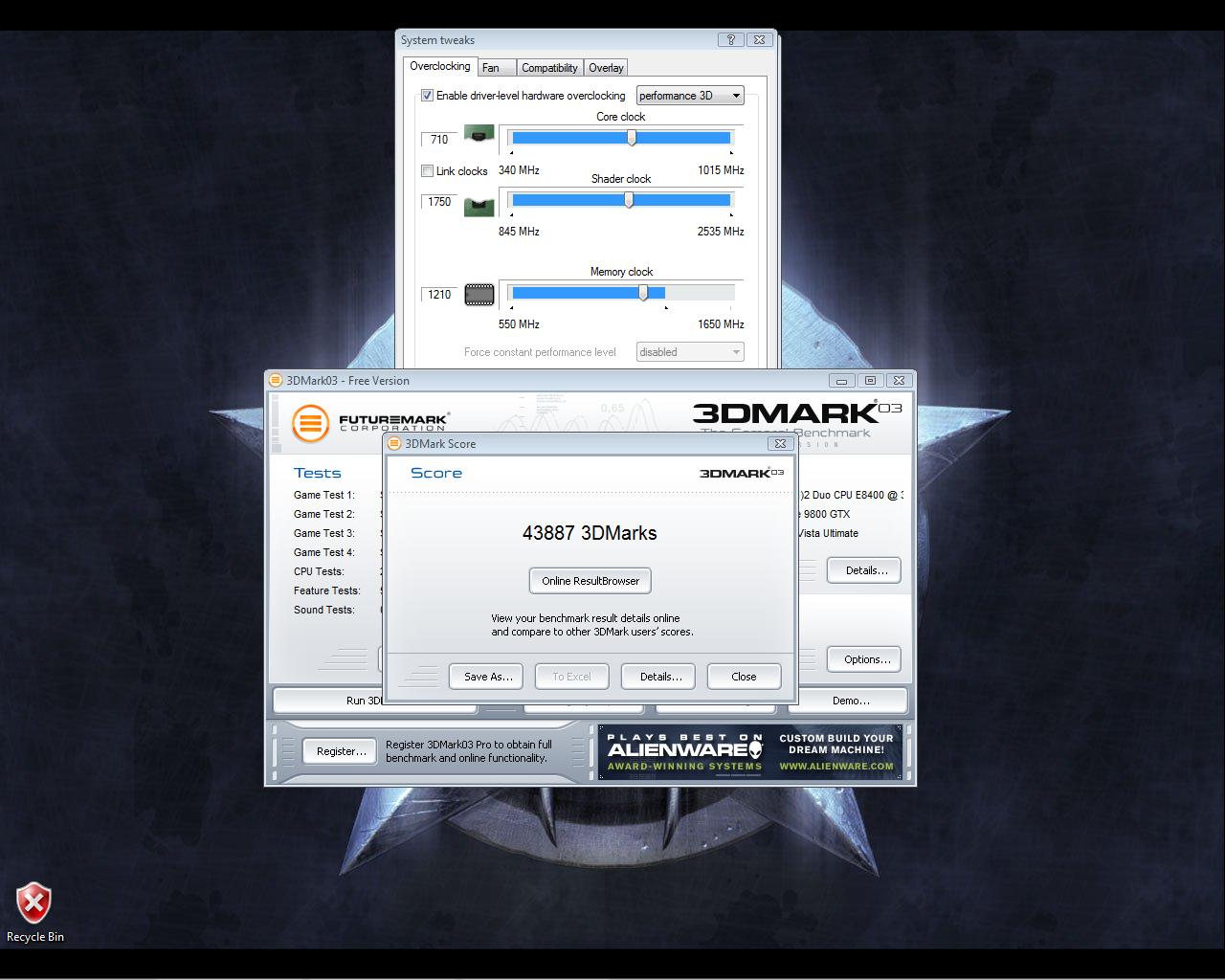Click the Game Test 1 label
1225x980 pixels.
tap(324, 495)
